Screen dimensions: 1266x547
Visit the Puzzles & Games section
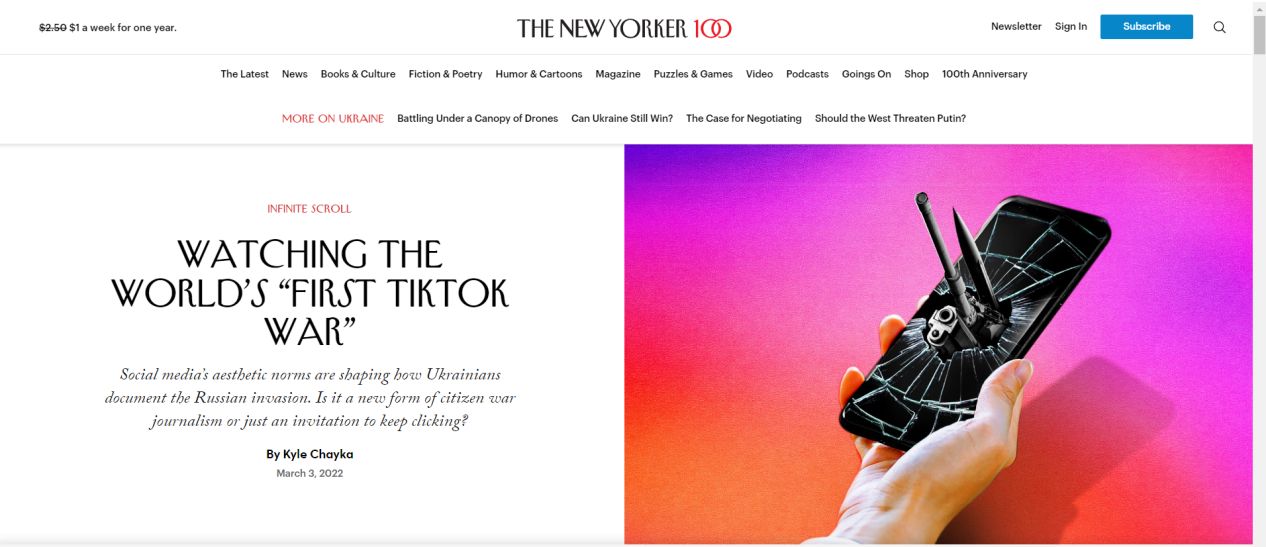[693, 74]
